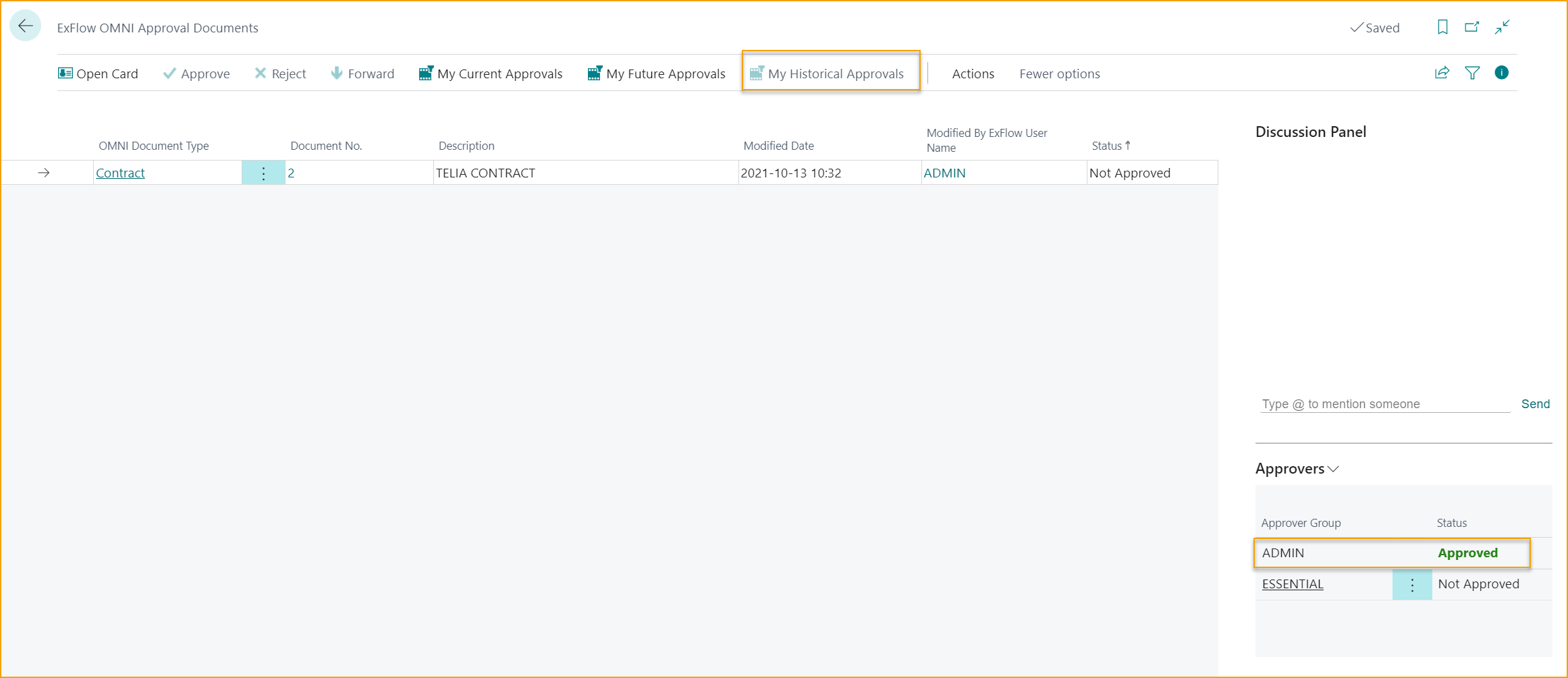Click the filter icon in the toolbar

point(1472,72)
